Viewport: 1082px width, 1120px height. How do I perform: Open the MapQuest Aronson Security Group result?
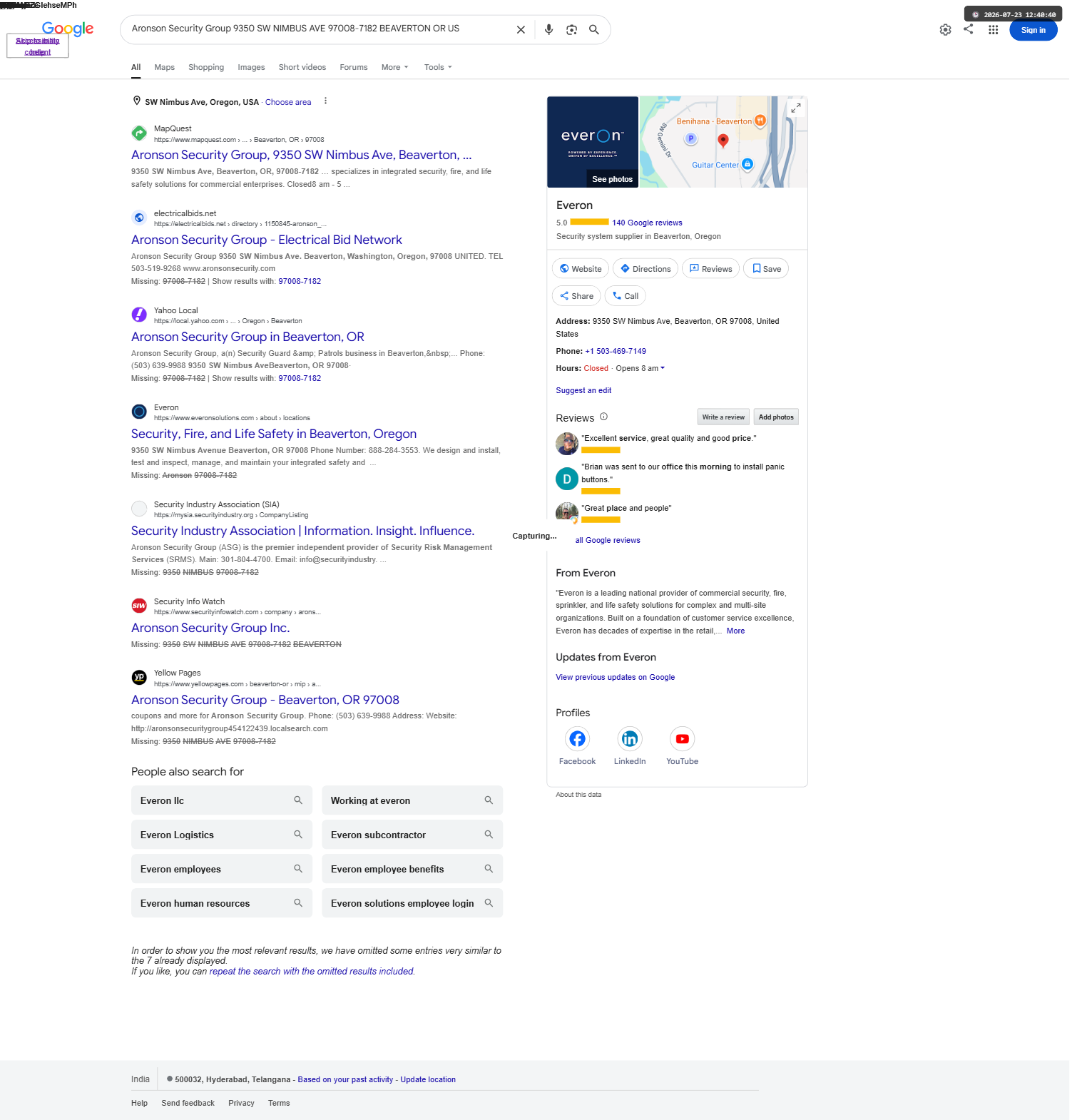pos(302,155)
